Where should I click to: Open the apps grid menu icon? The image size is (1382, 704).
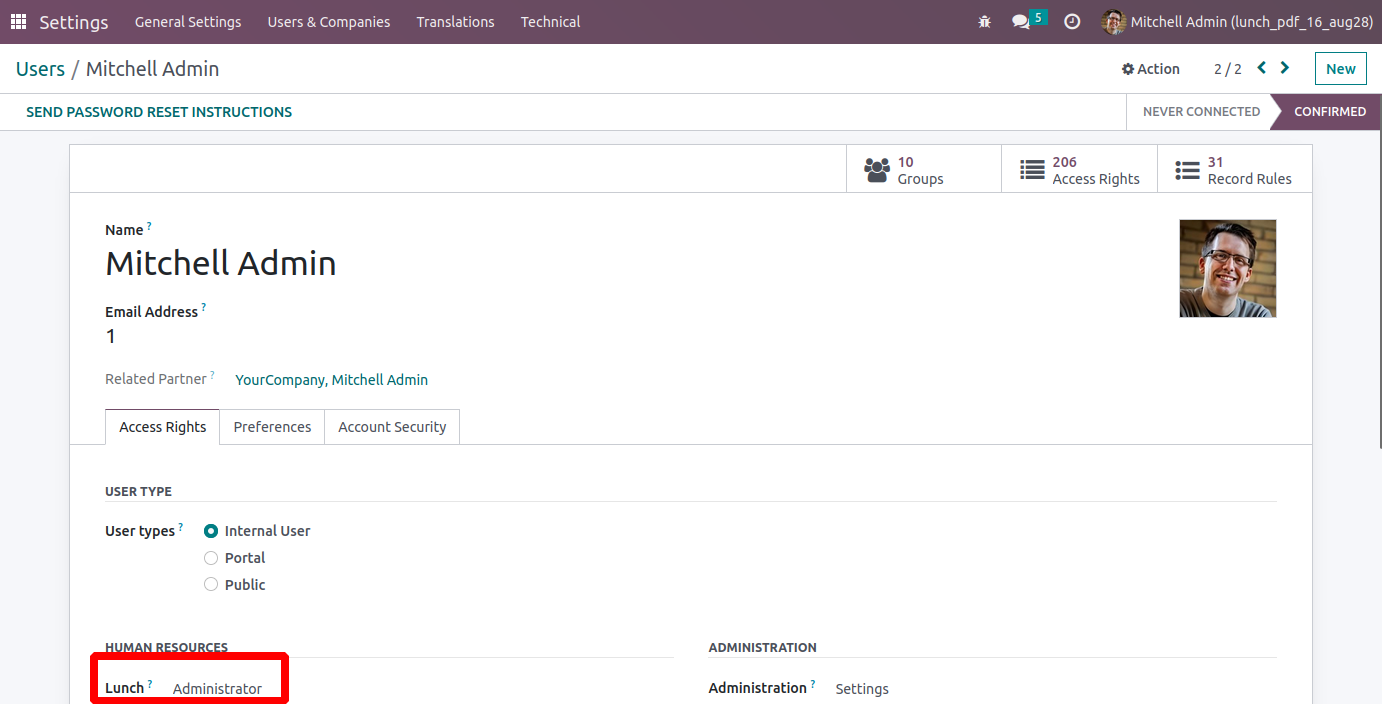pyautogui.click(x=18, y=22)
